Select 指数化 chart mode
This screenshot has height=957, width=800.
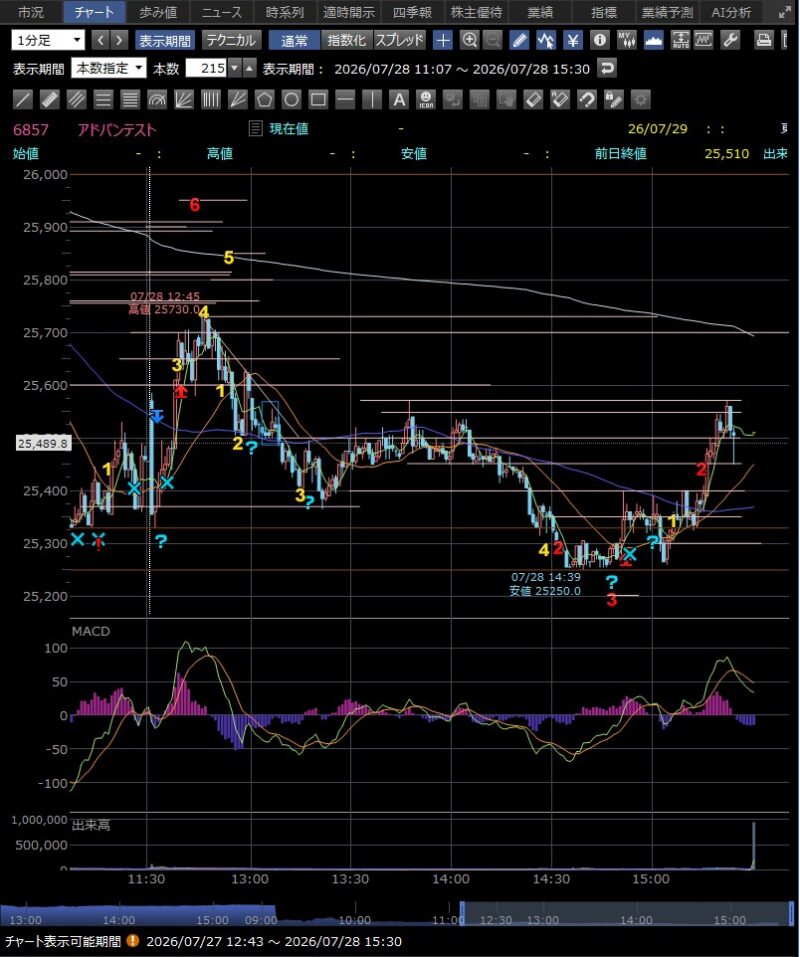point(347,41)
